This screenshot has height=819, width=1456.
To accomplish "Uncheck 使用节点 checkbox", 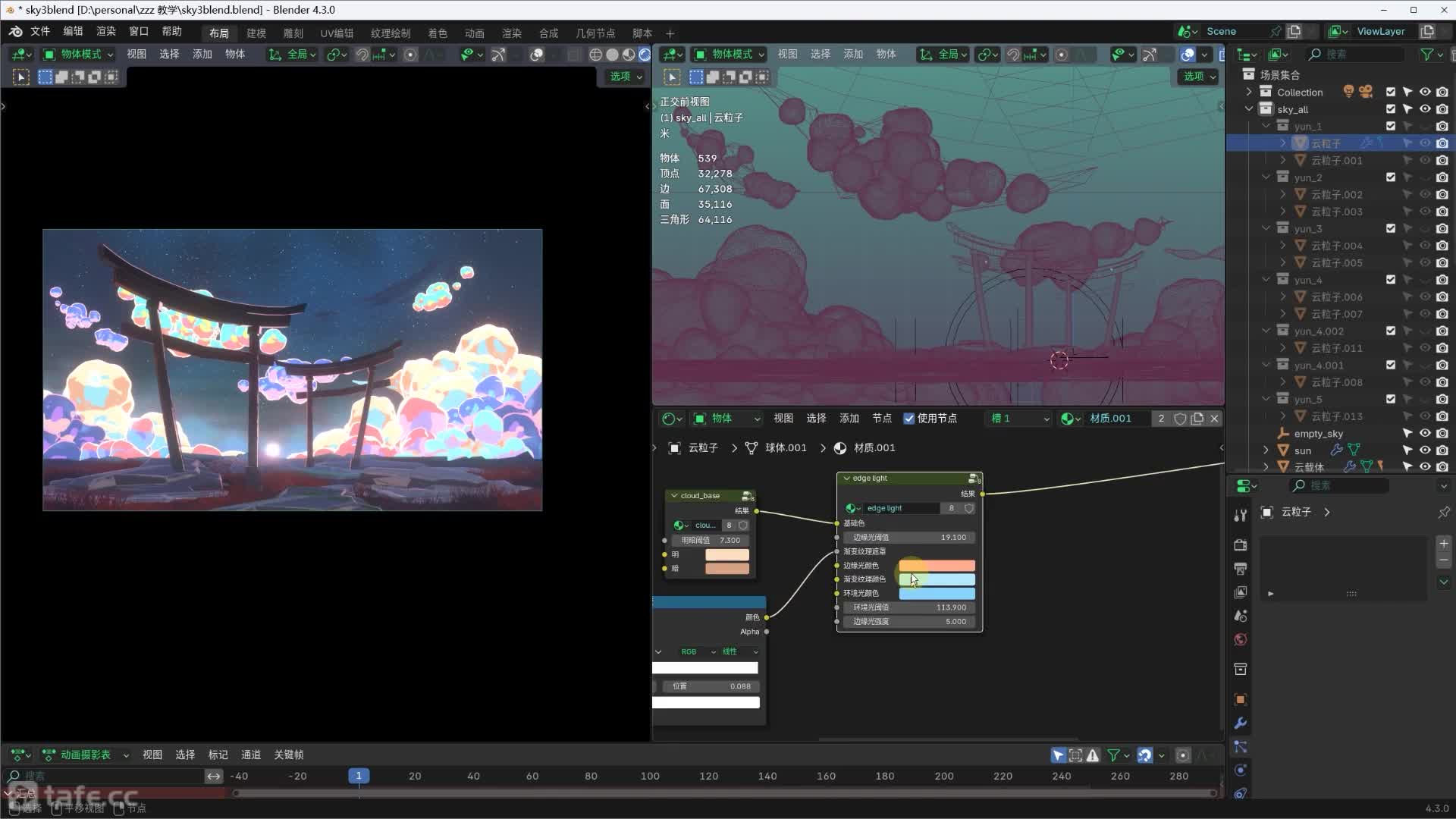I will [908, 419].
